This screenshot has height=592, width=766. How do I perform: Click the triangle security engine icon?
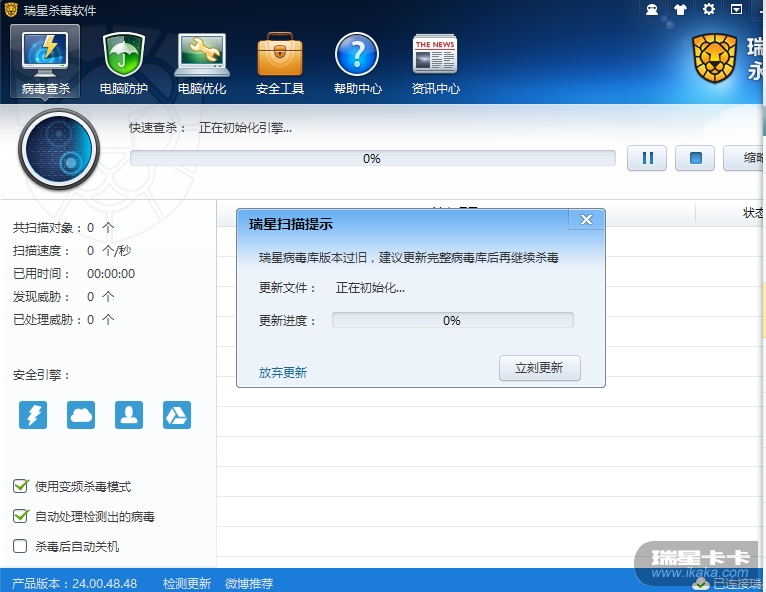click(177, 415)
